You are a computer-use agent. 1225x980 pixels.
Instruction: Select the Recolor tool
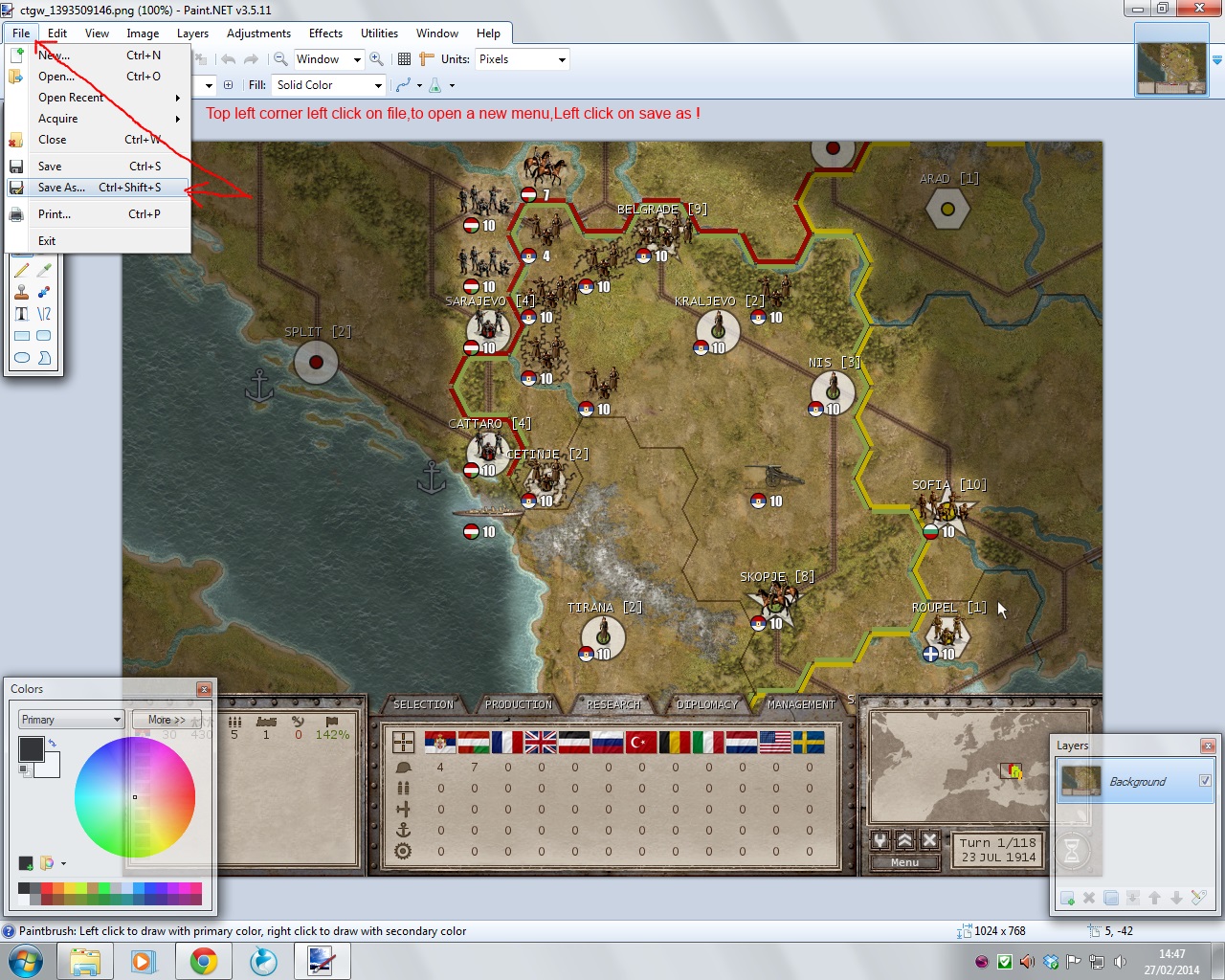(44, 292)
